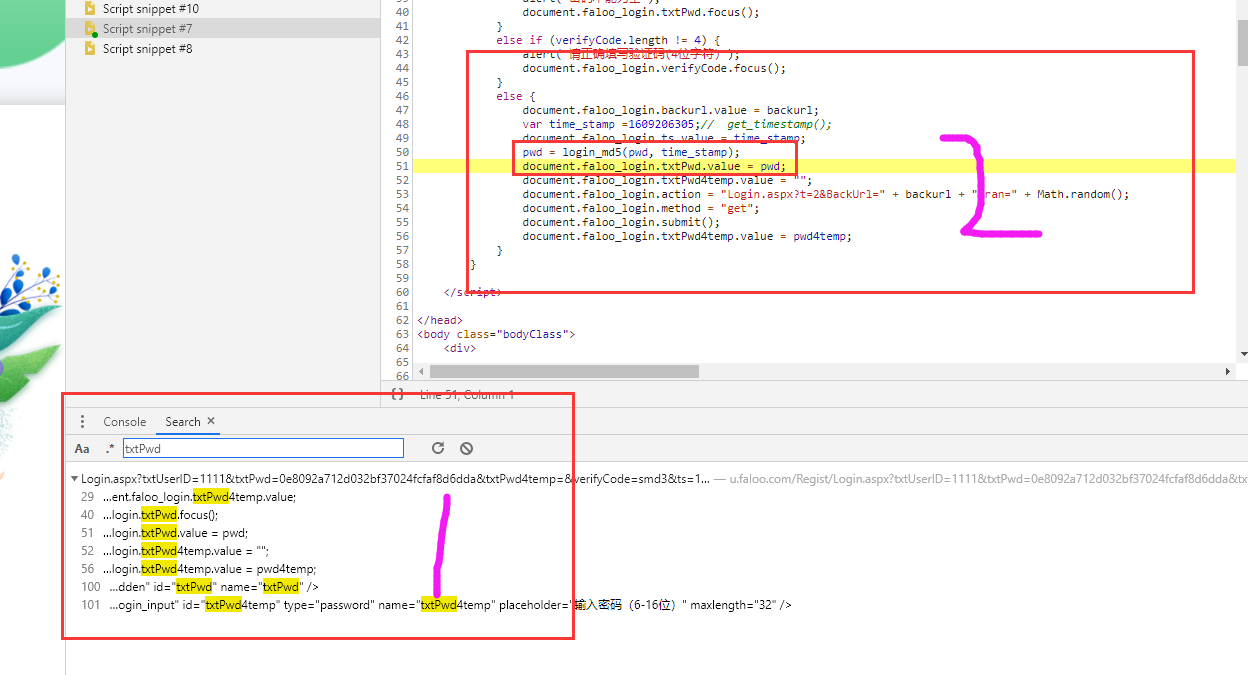Close the Search drawer tab
Screen dimensions: 1248x675
[x=211, y=422]
